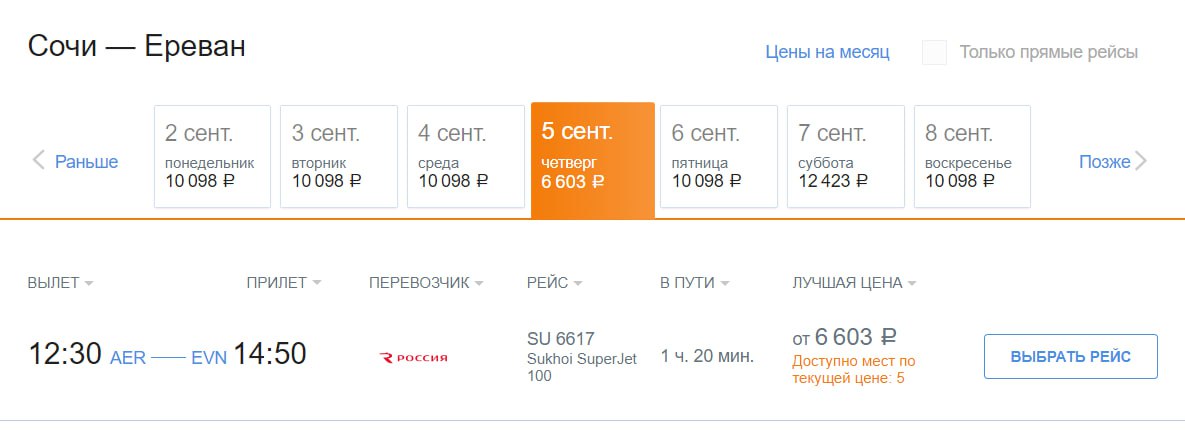Sort by В ПУТИ duration arrow
1185x438 pixels.
click(725, 284)
